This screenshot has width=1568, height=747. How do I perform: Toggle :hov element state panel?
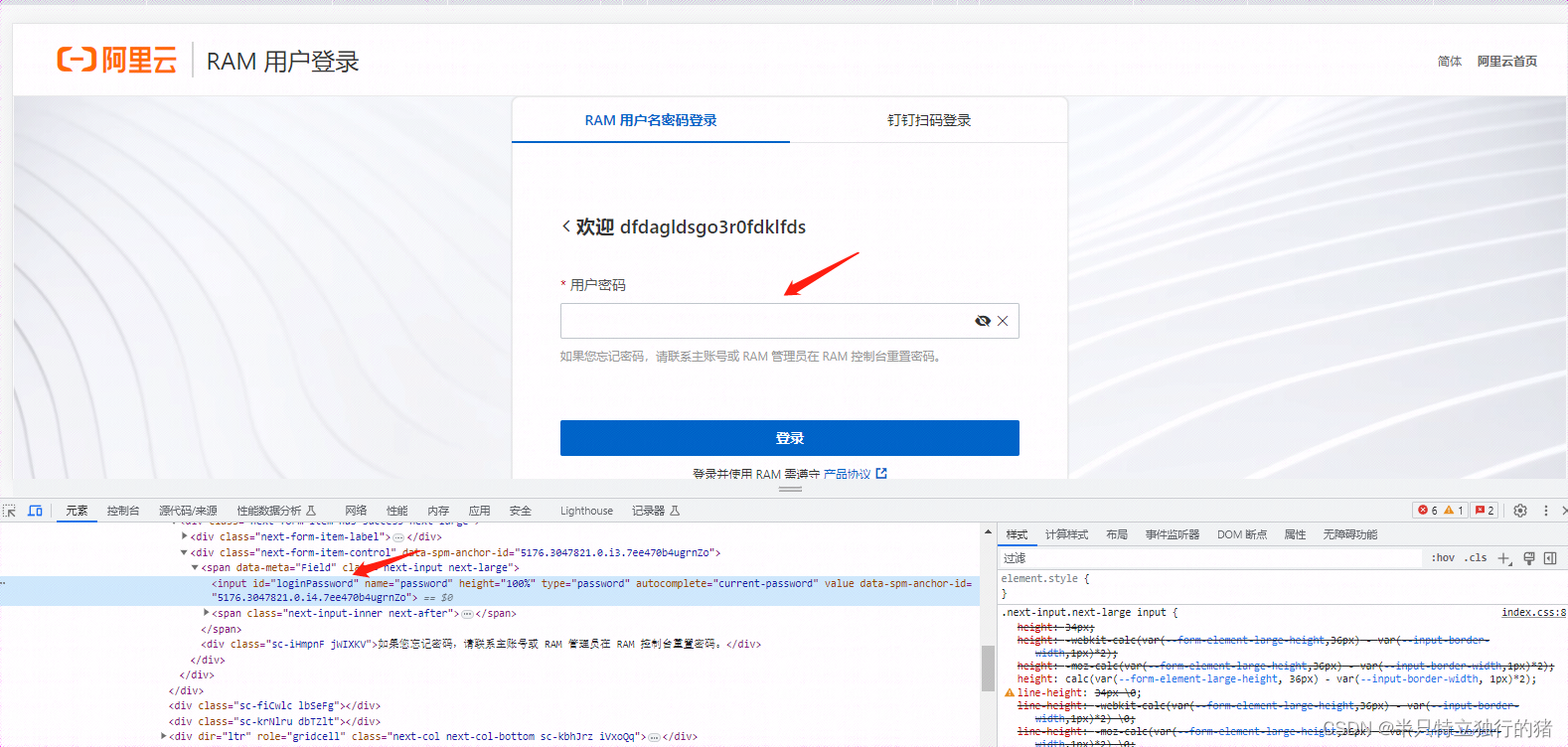coord(1443,558)
